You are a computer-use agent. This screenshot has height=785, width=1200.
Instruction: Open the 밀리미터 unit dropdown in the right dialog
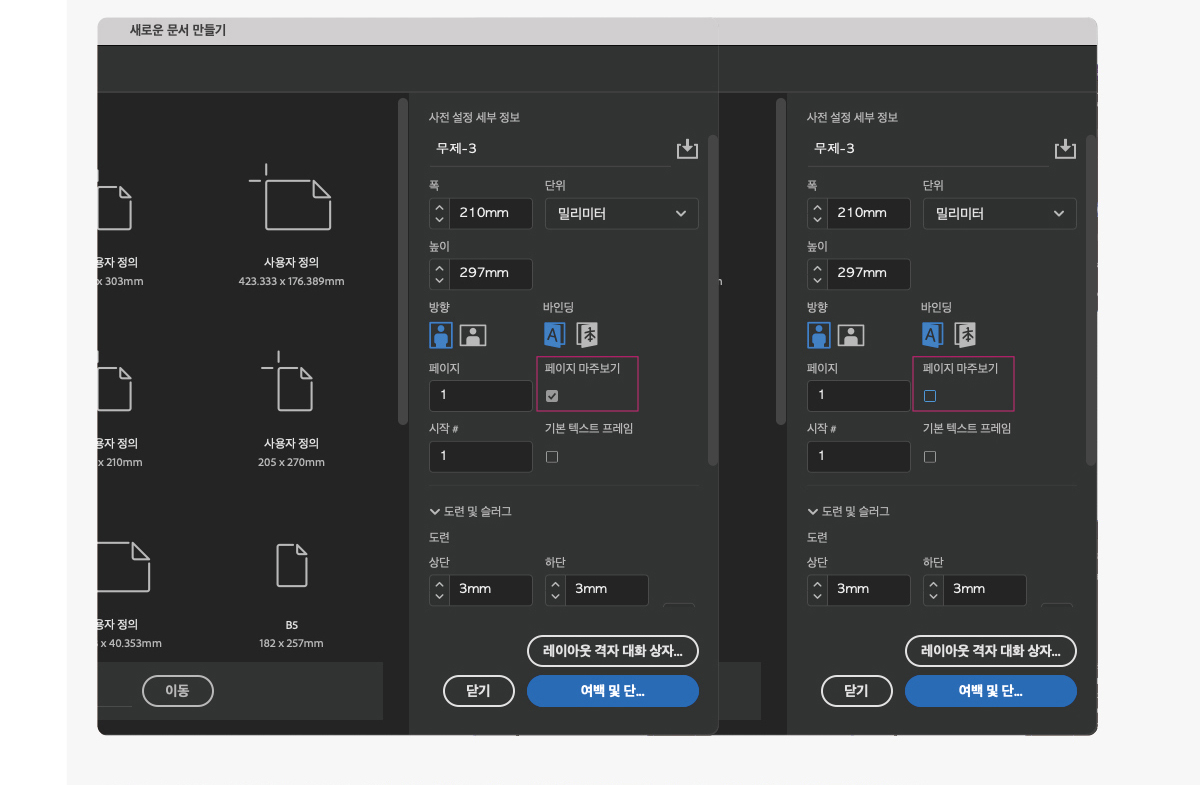coord(999,214)
